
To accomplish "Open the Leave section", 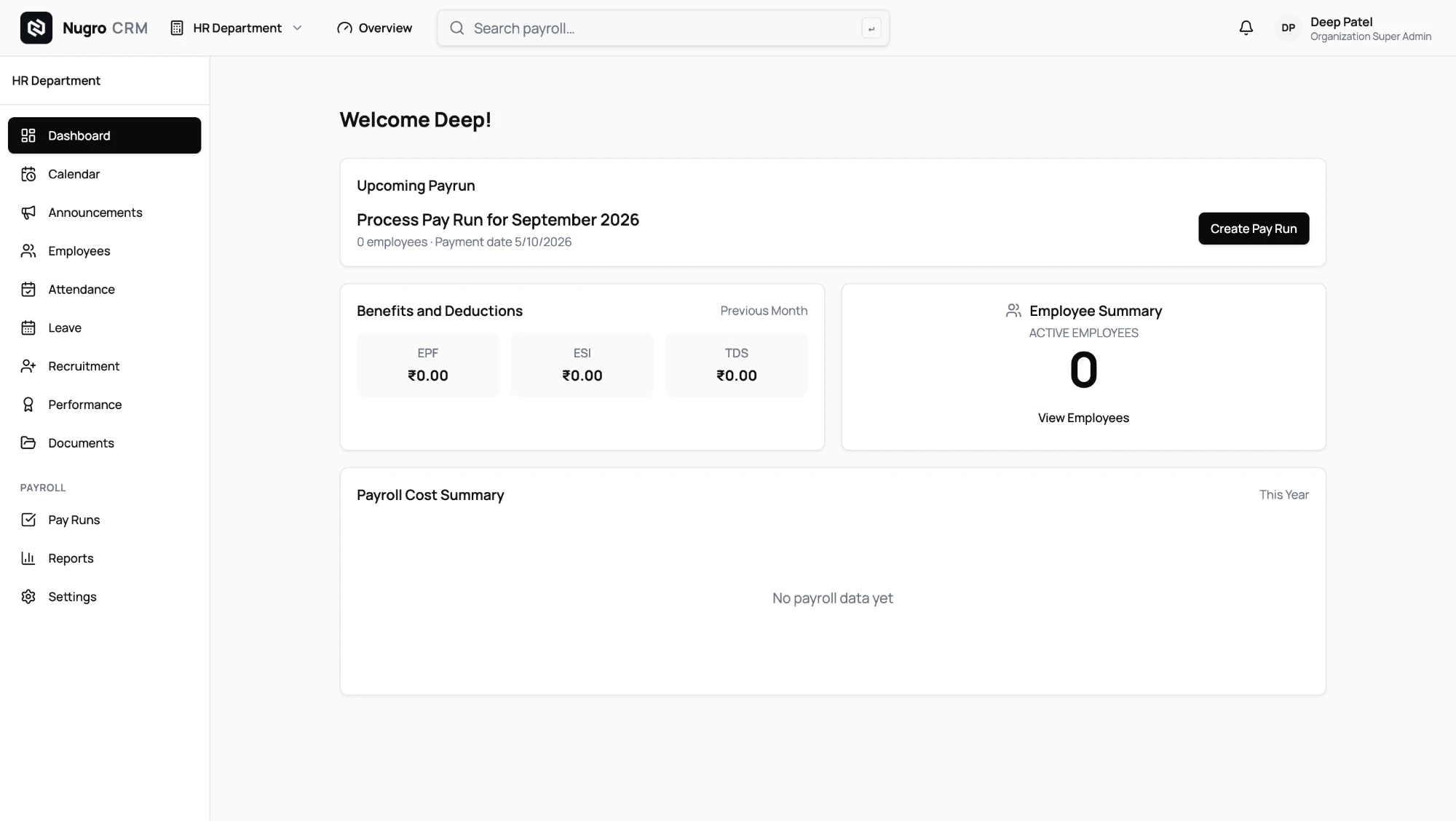I will click(104, 328).
